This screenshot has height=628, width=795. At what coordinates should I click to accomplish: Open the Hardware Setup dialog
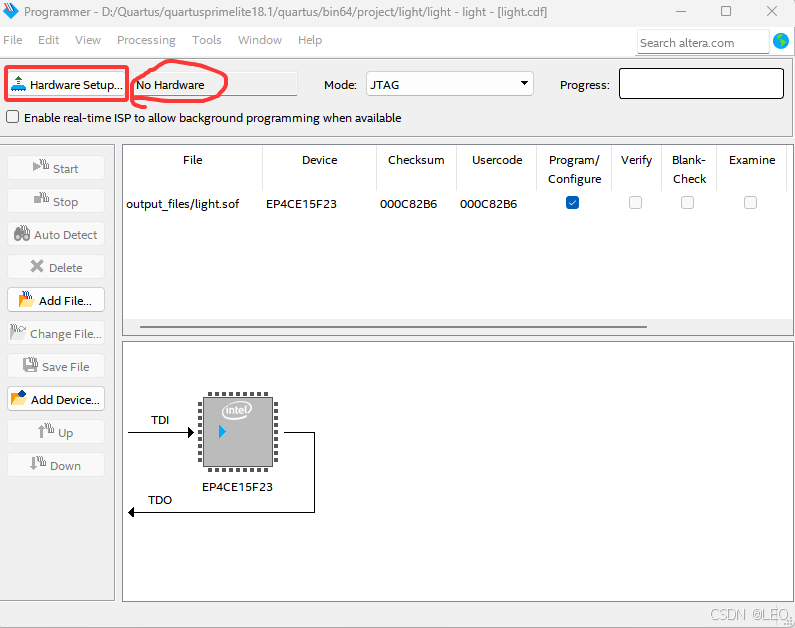pos(66,85)
